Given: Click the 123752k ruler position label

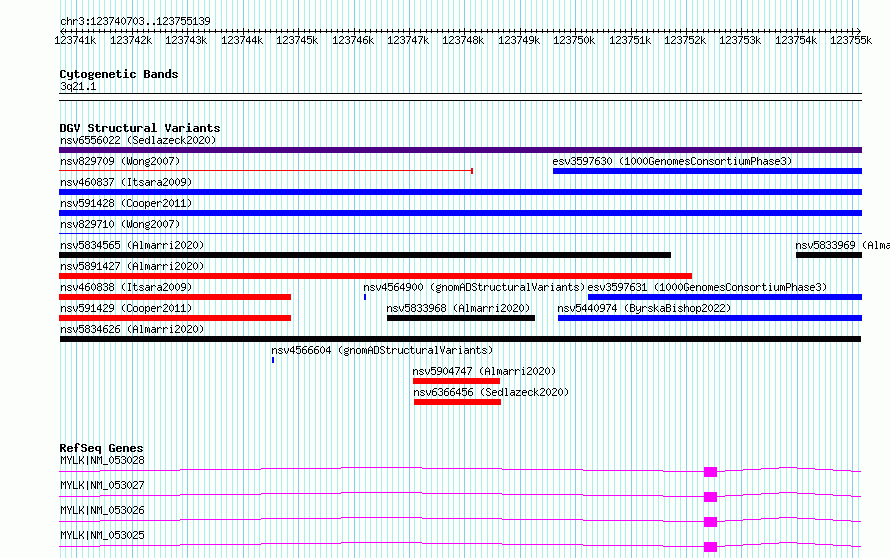Looking at the screenshot, I should coord(685,40).
